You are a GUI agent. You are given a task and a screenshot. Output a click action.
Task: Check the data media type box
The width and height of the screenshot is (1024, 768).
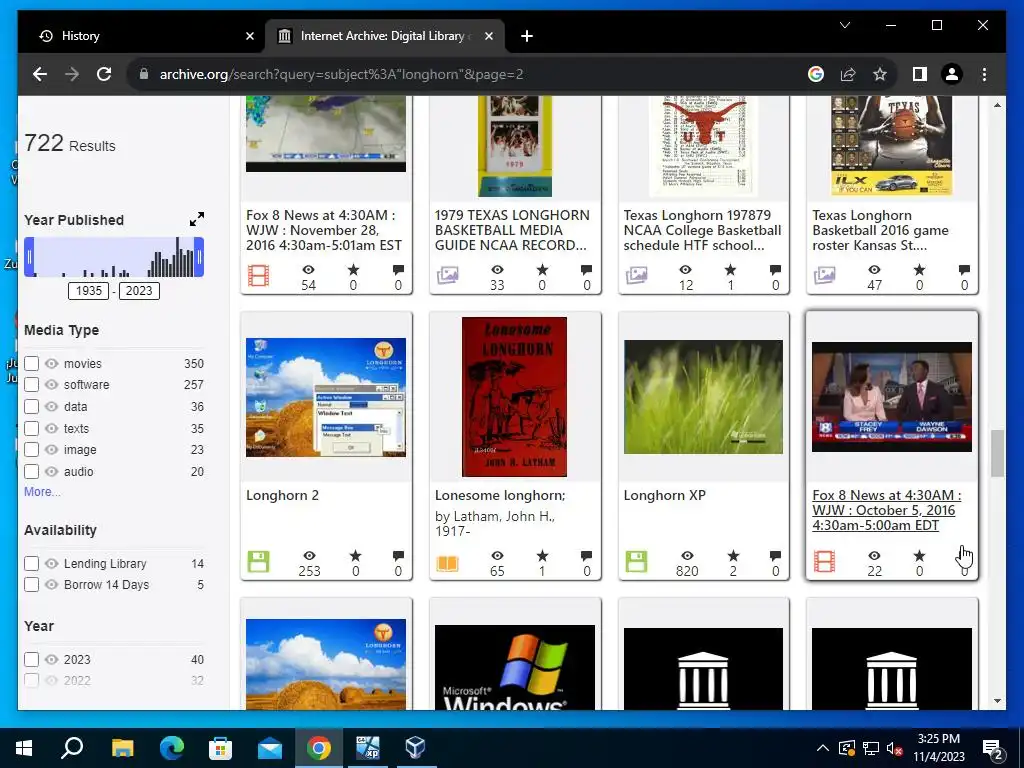pyautogui.click(x=31, y=406)
